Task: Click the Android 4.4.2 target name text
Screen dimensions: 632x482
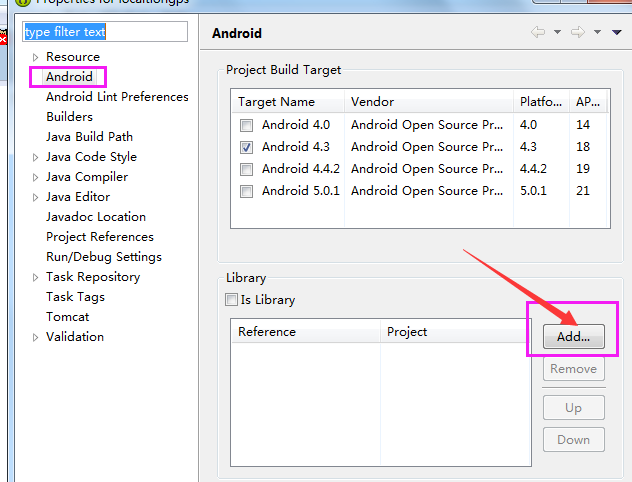Action: pyautogui.click(x=301, y=168)
